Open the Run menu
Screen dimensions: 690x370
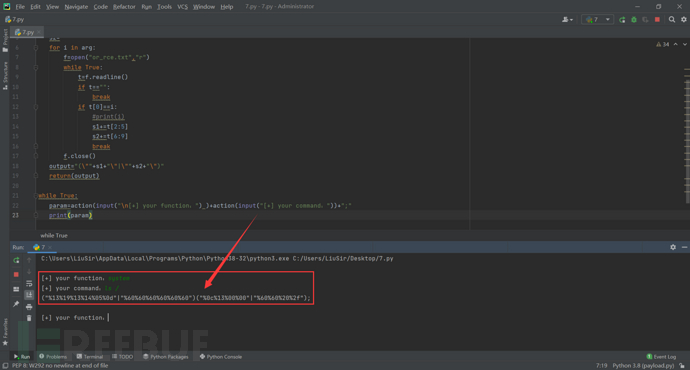[x=147, y=7]
